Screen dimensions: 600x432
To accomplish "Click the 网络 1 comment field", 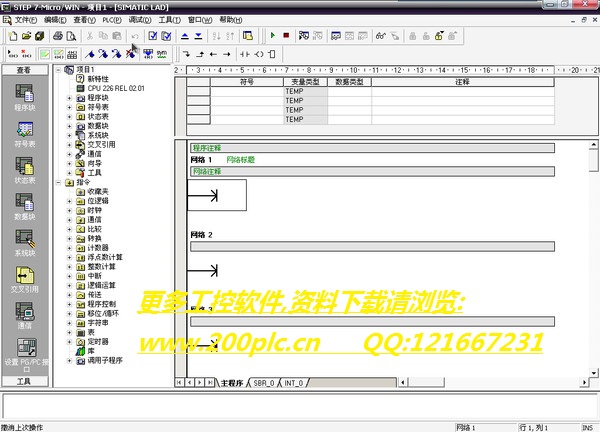I will (x=372, y=171).
